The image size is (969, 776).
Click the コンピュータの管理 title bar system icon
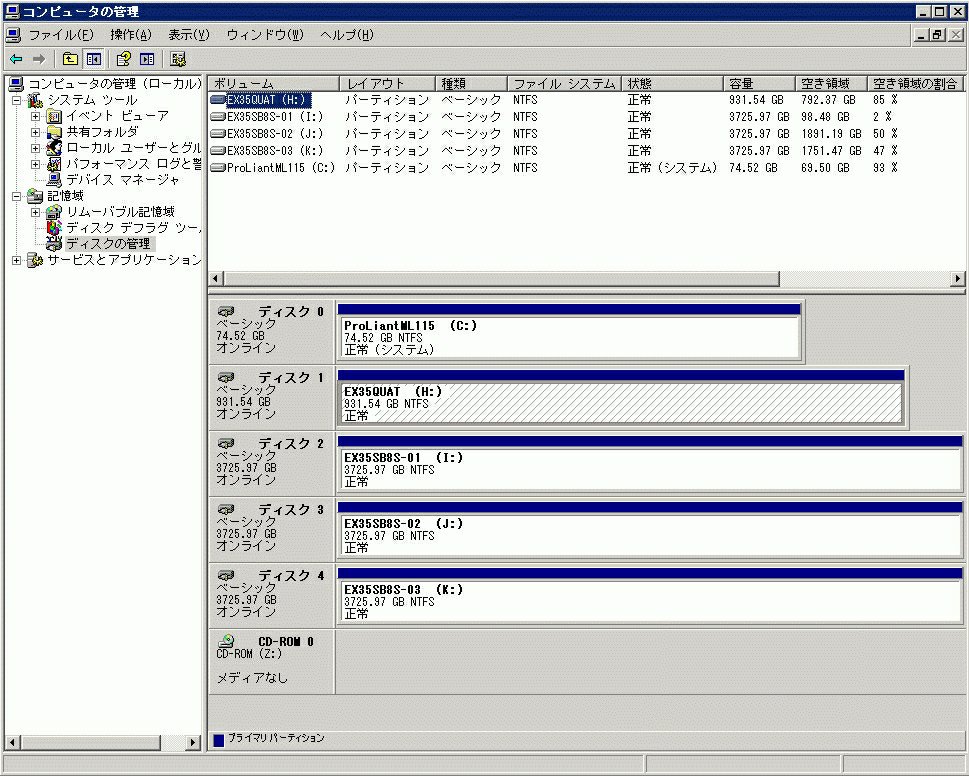click(x=12, y=11)
